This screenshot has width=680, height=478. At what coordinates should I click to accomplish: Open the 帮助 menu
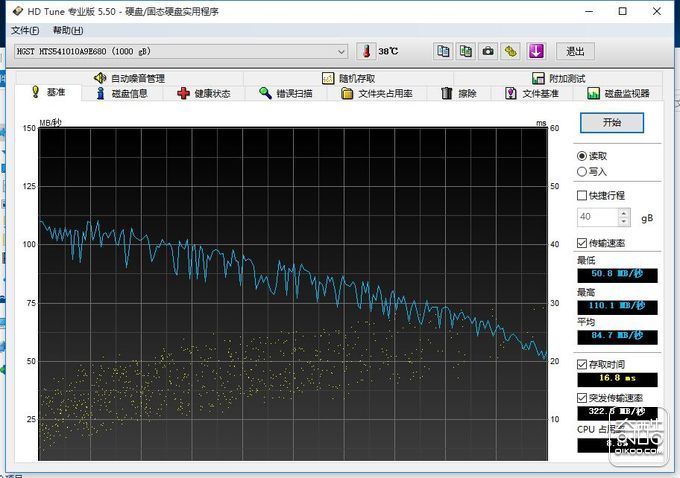click(x=68, y=30)
